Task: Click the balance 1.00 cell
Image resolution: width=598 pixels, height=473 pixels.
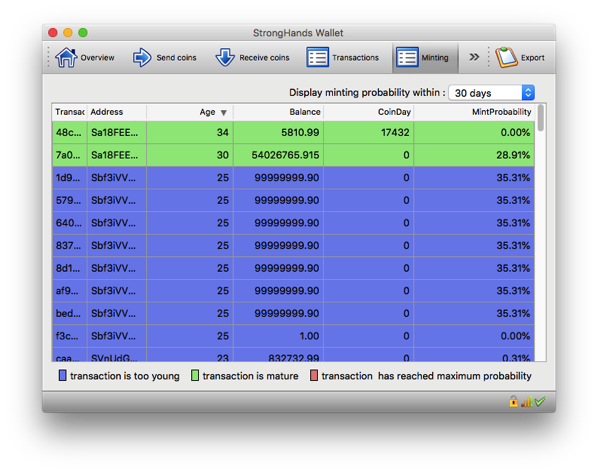Action: (x=278, y=336)
